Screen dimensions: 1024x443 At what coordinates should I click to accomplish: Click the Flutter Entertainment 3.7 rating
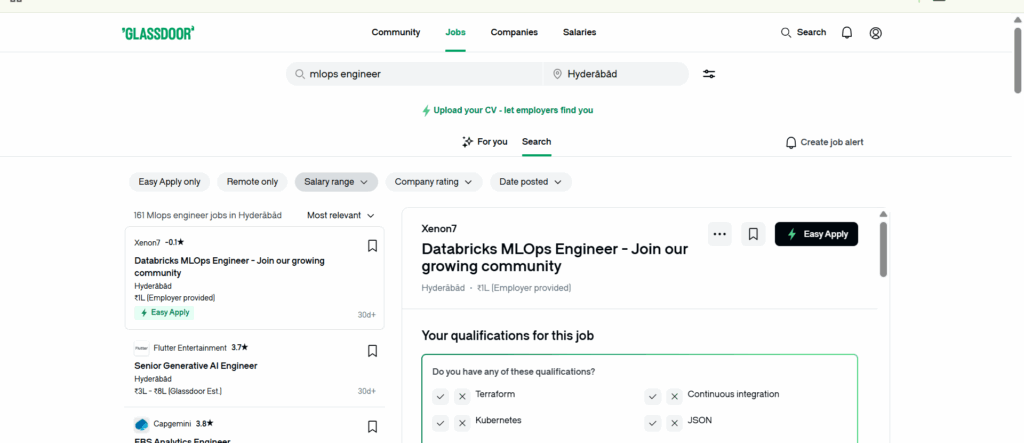(x=240, y=348)
